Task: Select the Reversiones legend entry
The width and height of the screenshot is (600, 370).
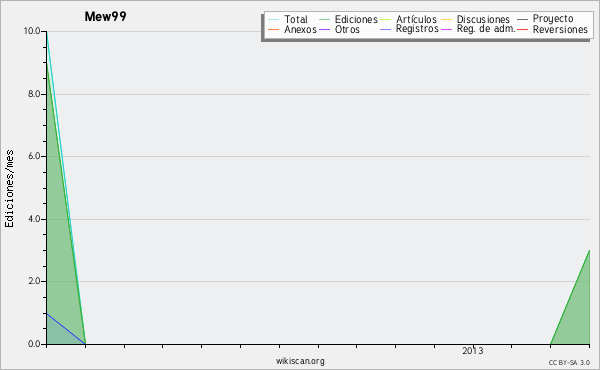Action: coord(553,29)
